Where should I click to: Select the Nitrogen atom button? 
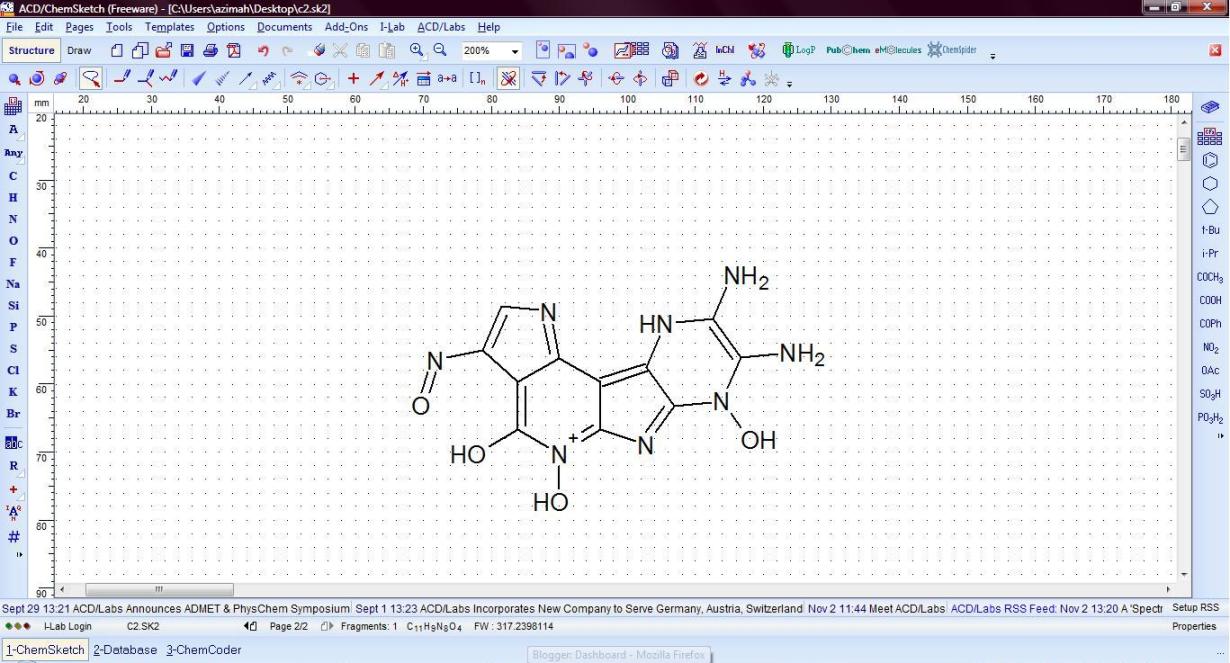[13, 219]
